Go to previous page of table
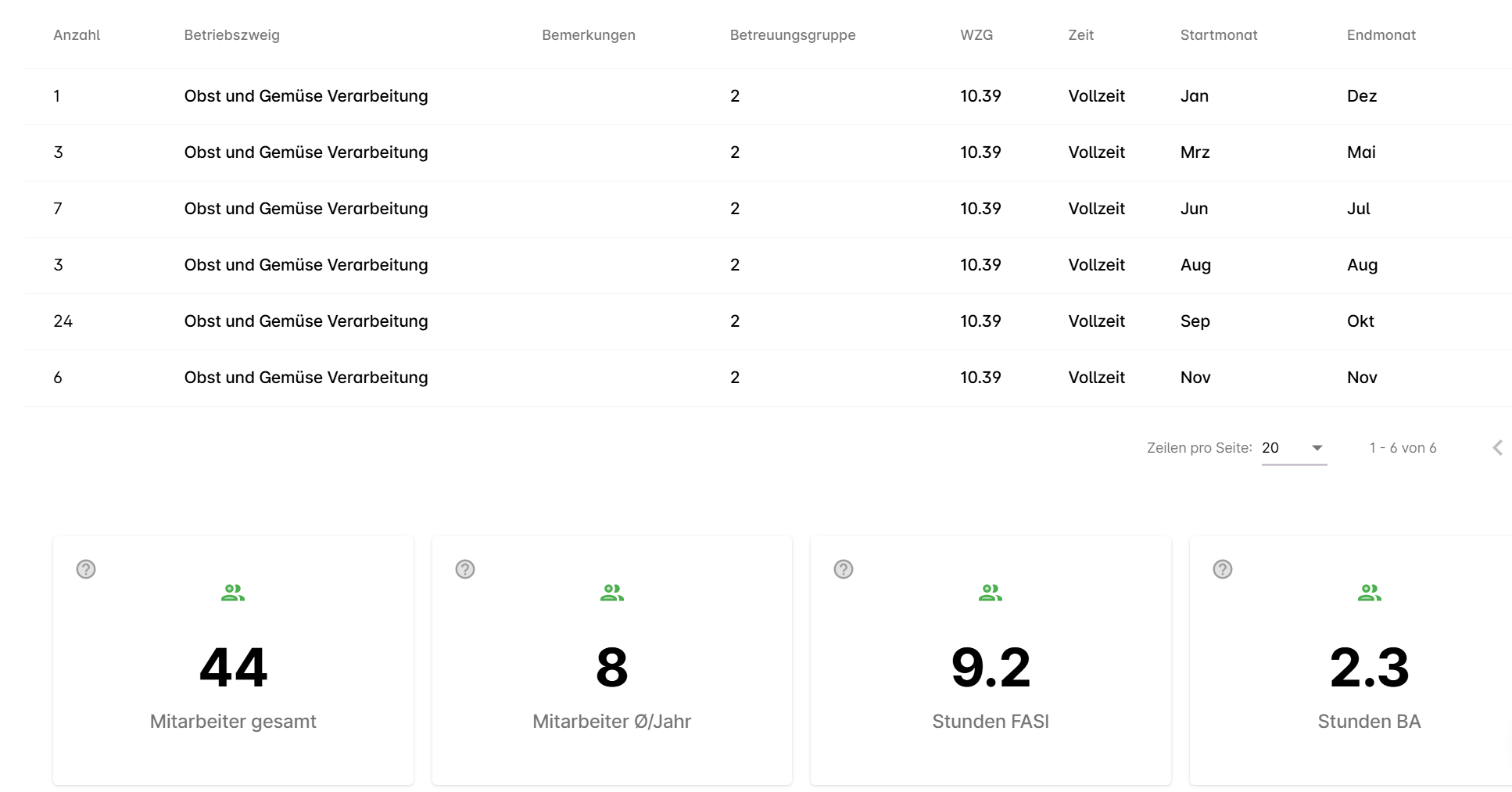 tap(1497, 448)
